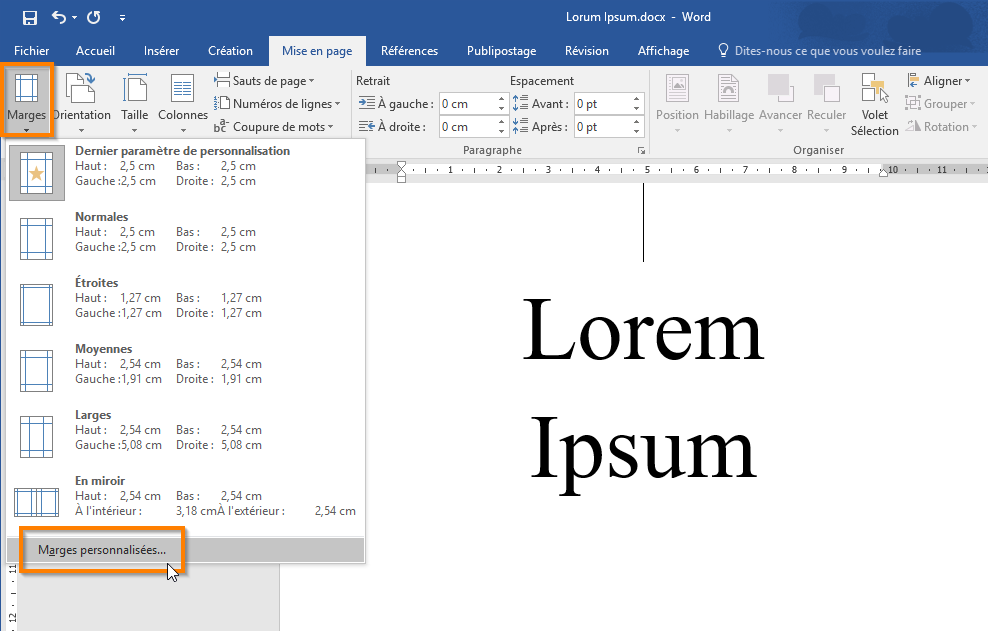Click Marges personnalisées... option
The height and width of the screenshot is (631, 988).
coord(186,550)
